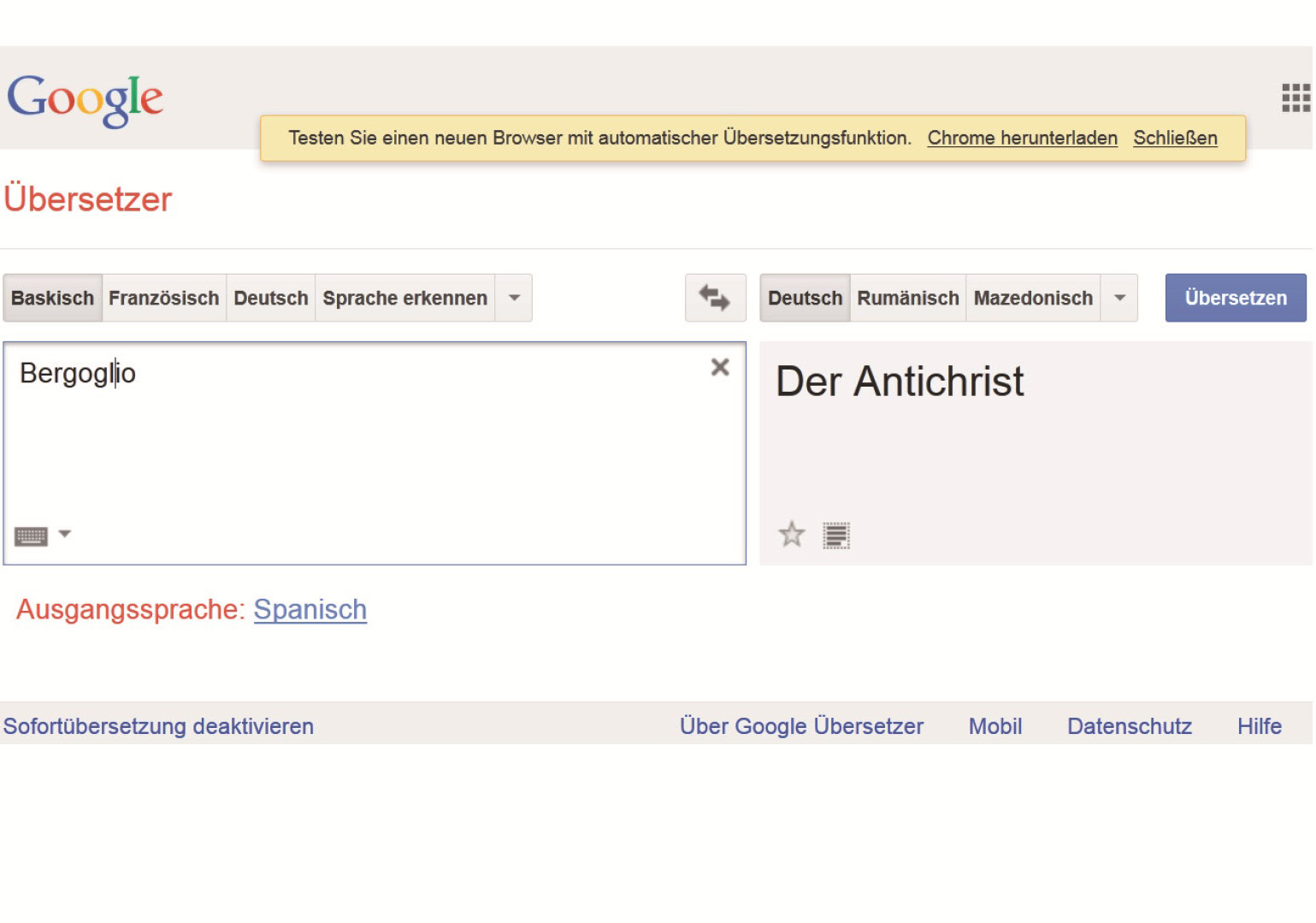
Task: Expand keyboard input method options
Action: [64, 535]
